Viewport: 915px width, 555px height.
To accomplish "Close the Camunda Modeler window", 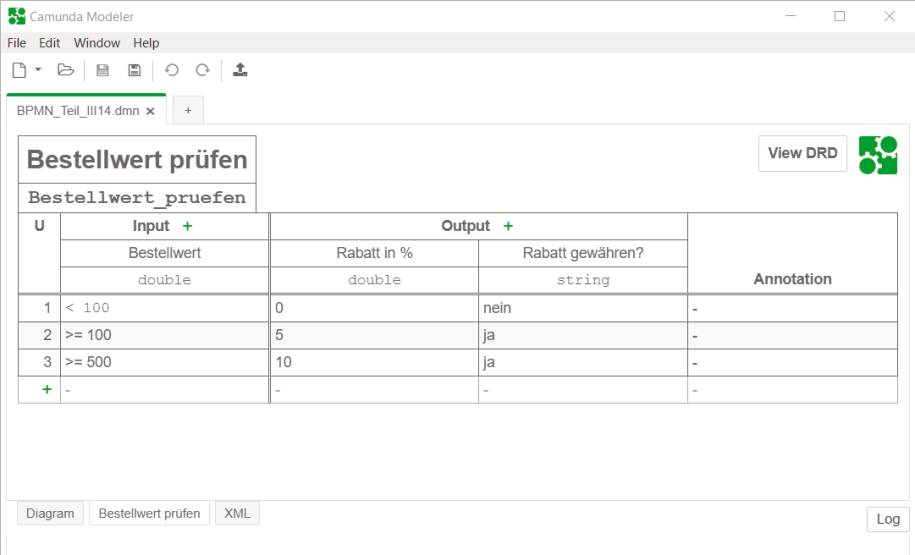I will pyautogui.click(x=889, y=16).
